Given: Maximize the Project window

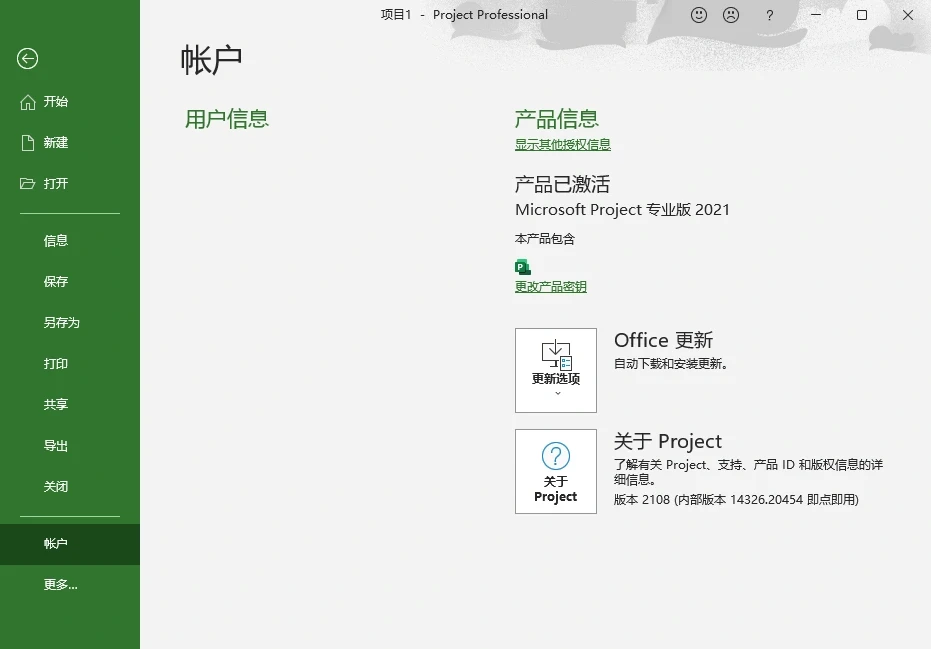Looking at the screenshot, I should pos(862,15).
